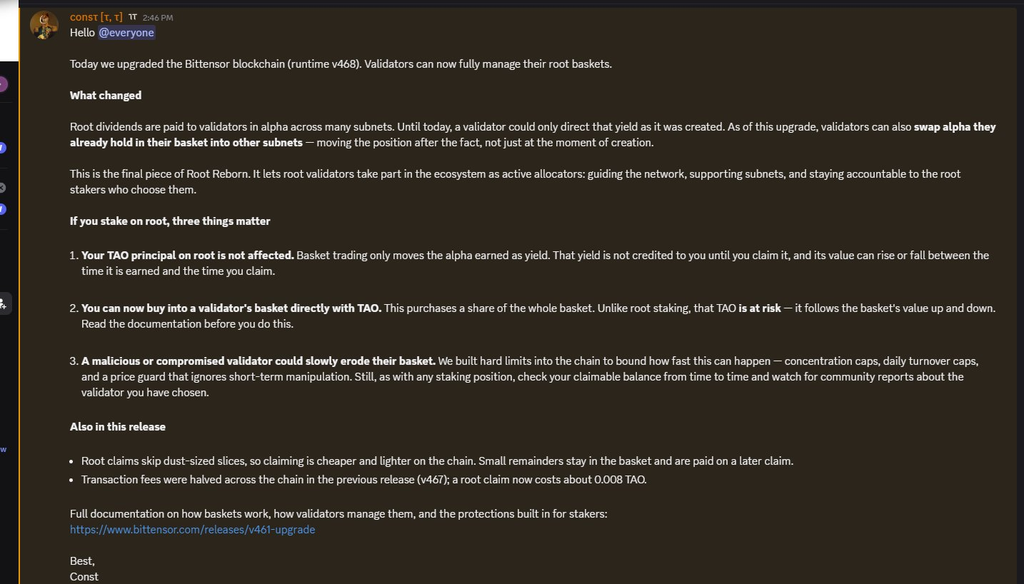Click the blue partially hidden text at left edge

pyautogui.click(x=3, y=449)
